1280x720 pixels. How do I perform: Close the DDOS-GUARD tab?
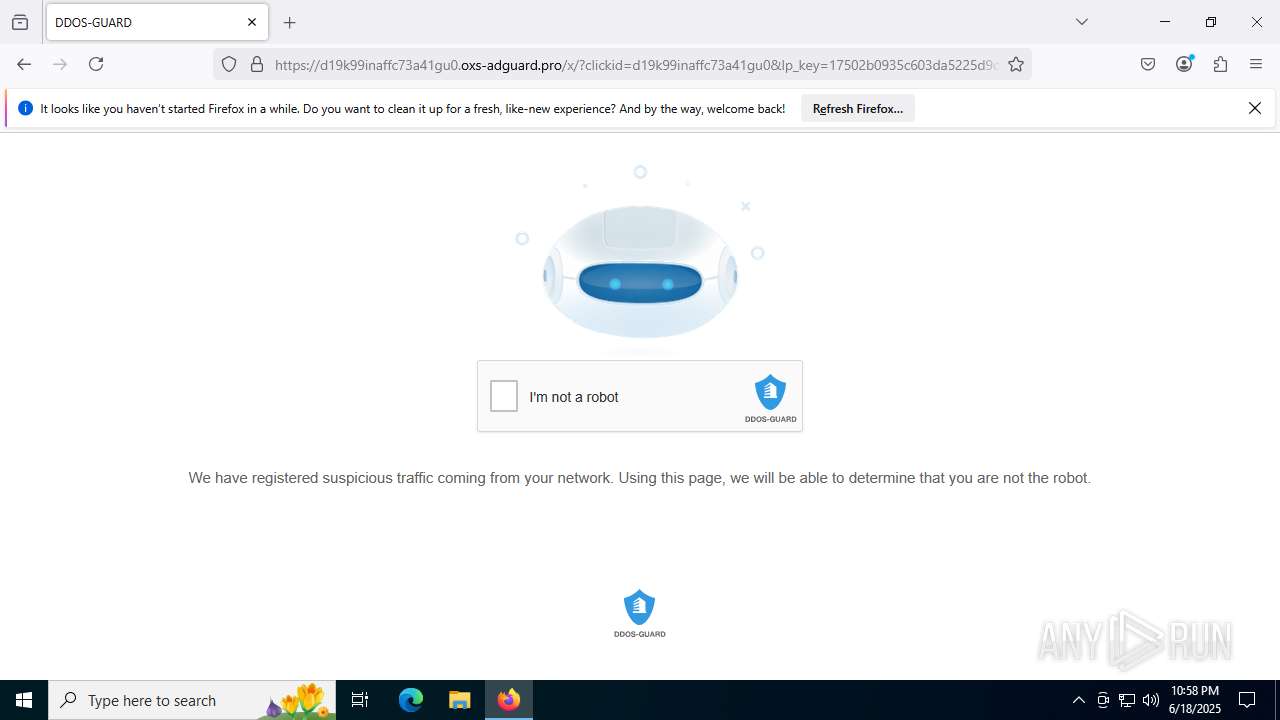point(252,22)
